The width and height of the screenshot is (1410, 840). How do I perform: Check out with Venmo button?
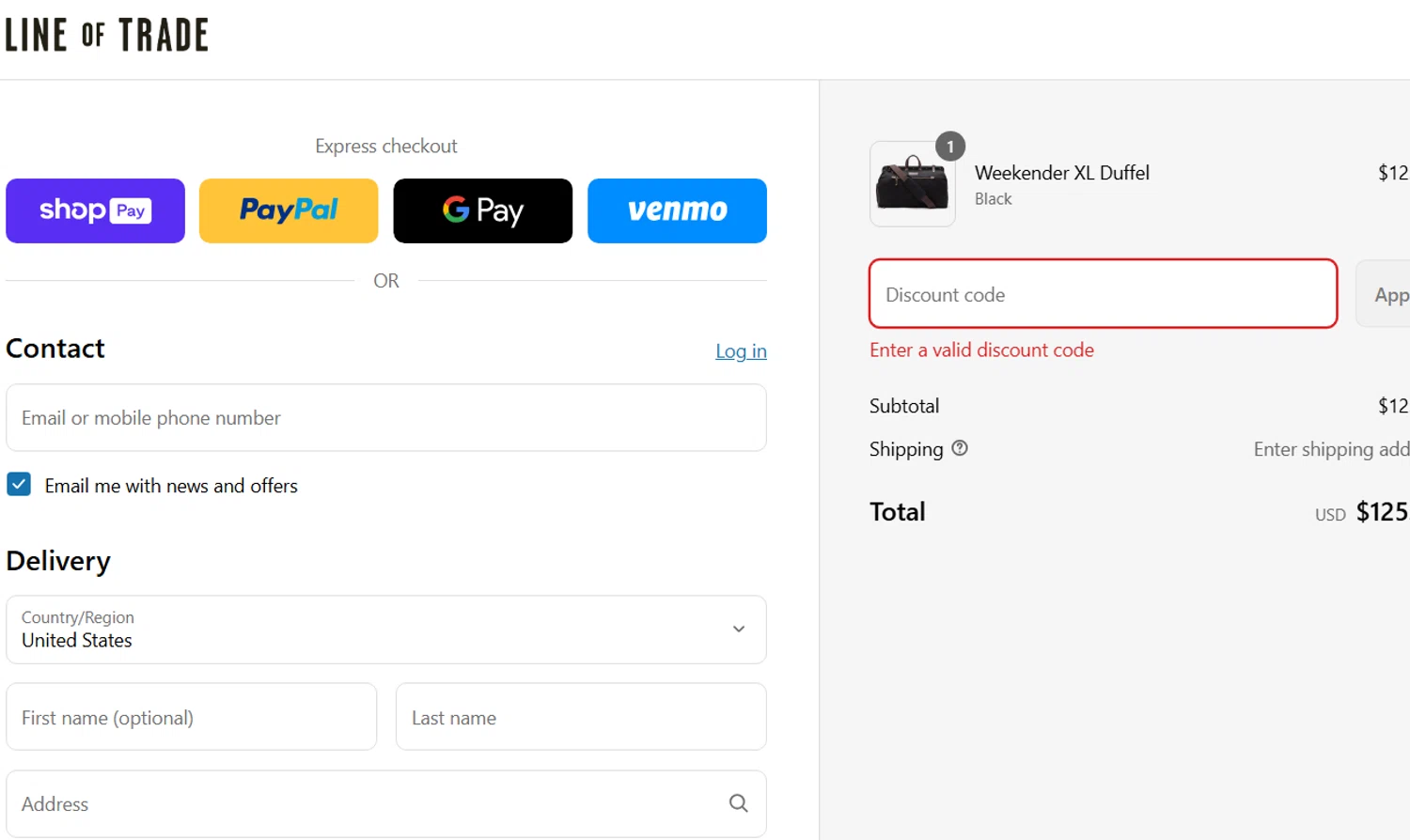(677, 210)
